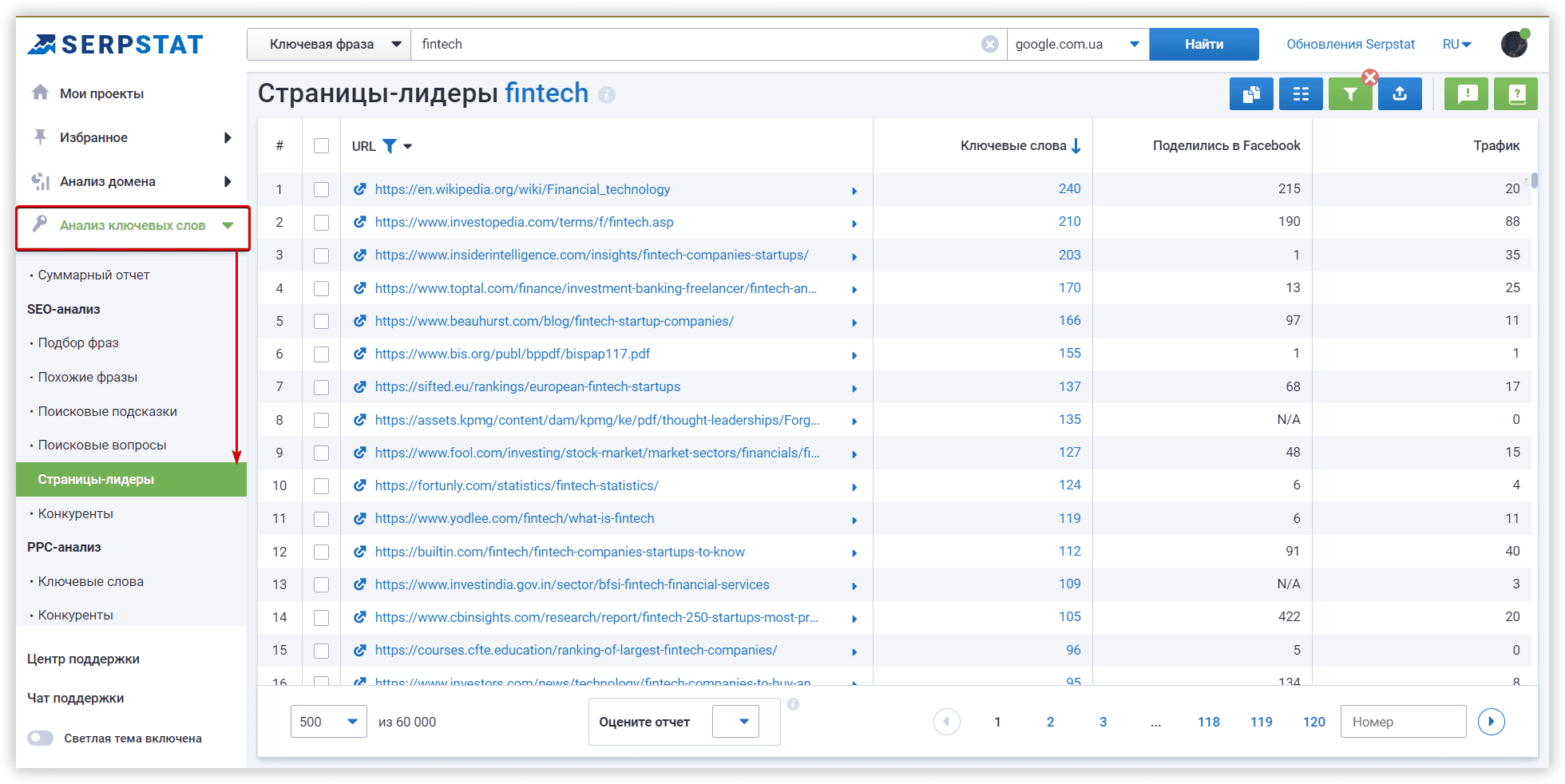Viewport: 1565px width, 784px height.
Task: Select the checkbox for the Wikipedia row
Action: pos(321,189)
